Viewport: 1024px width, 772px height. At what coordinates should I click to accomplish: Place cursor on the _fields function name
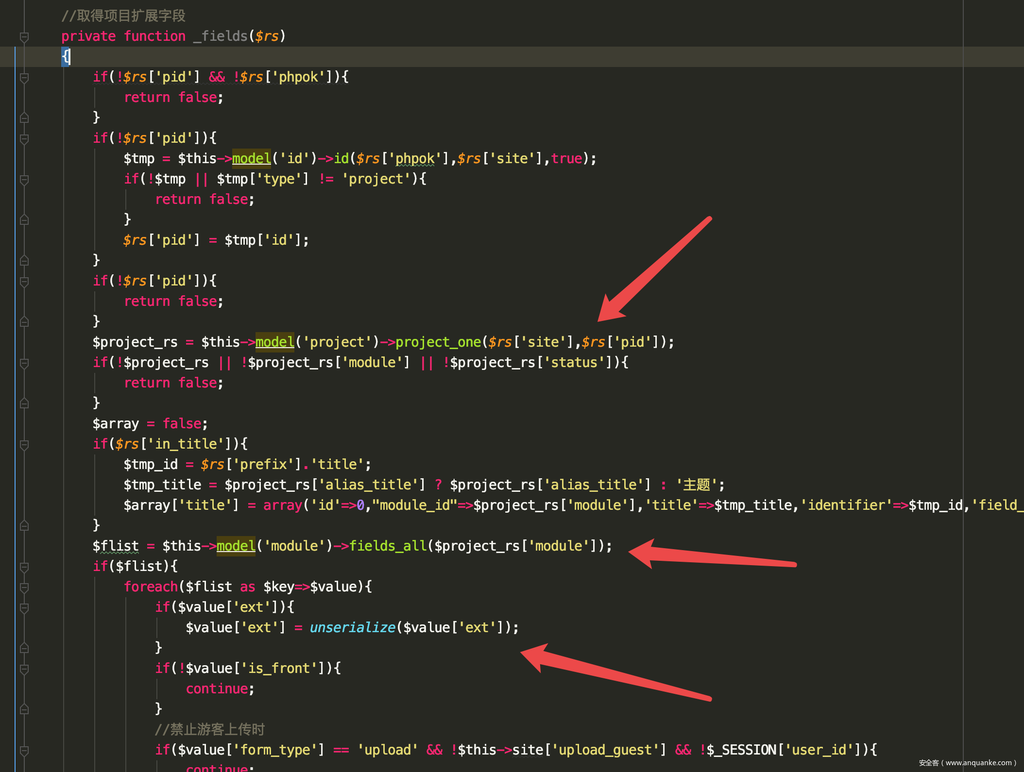220,36
